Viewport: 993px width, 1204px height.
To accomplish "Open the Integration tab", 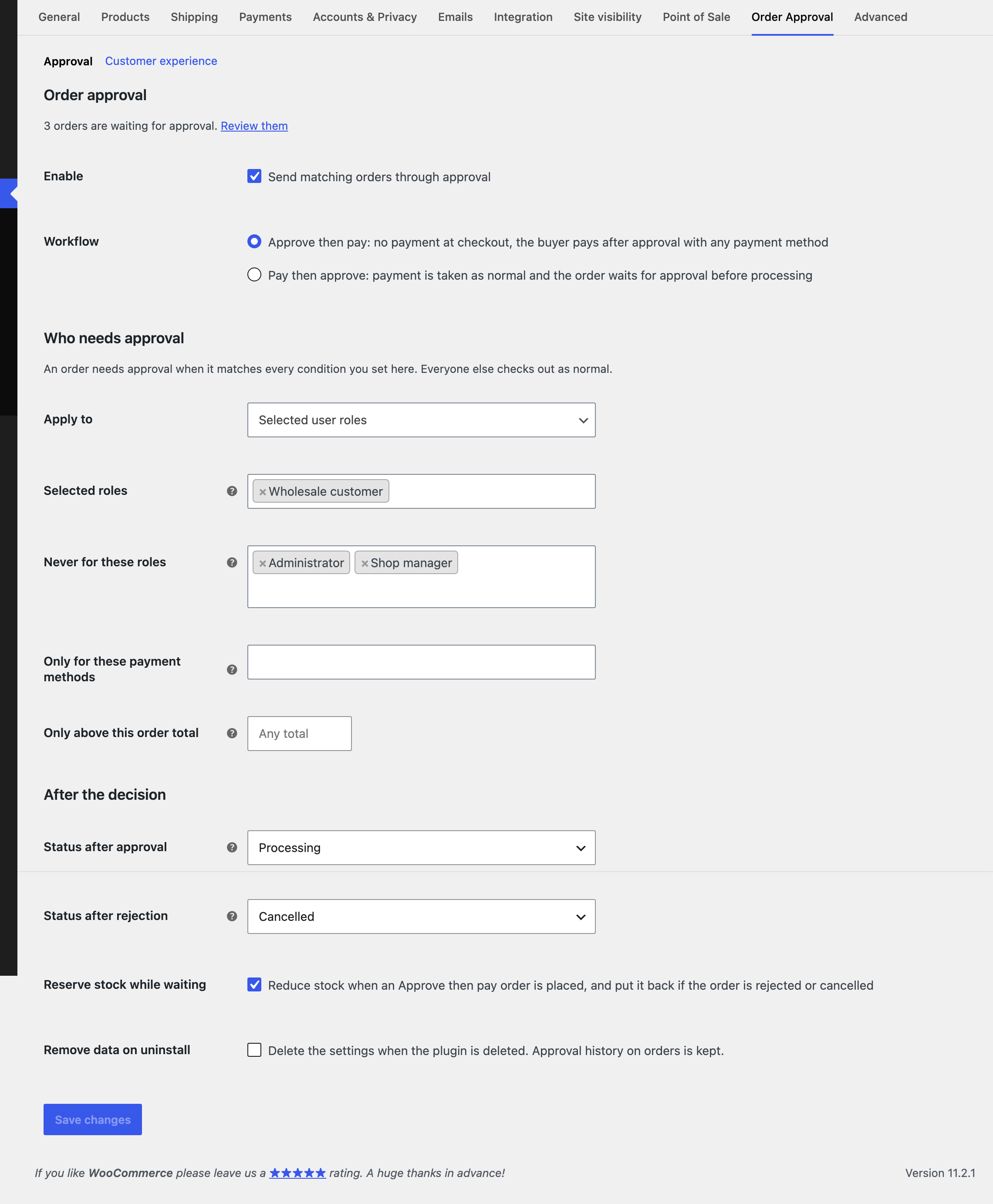I will [x=524, y=17].
